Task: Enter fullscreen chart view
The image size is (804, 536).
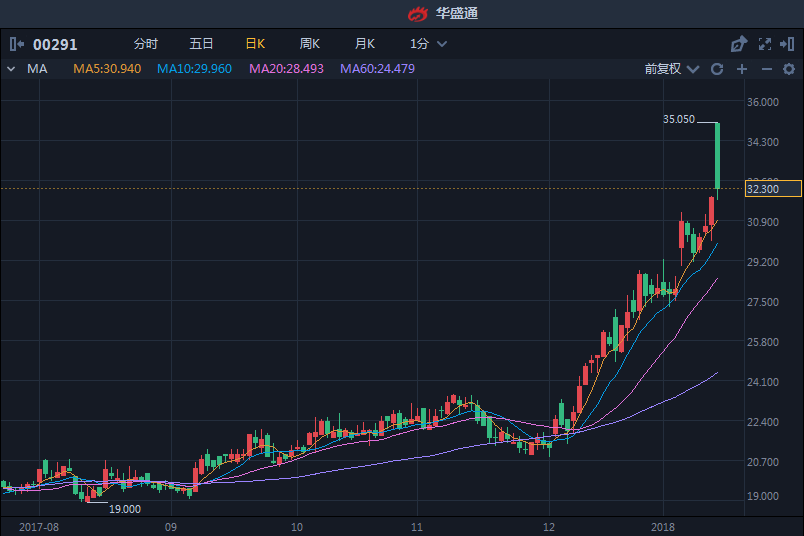Action: click(765, 44)
